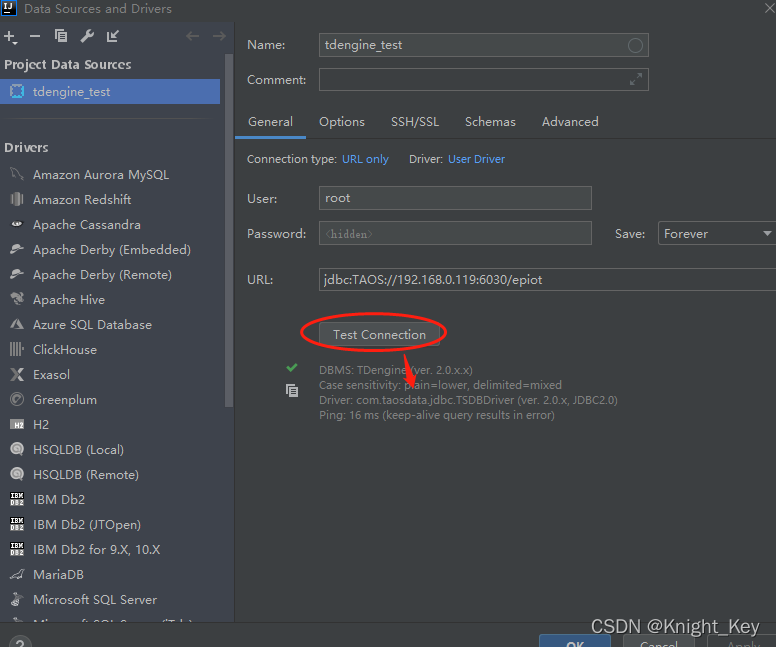Screen dimensions: 776x647
Task: Open the Advanced tab
Action: (570, 122)
